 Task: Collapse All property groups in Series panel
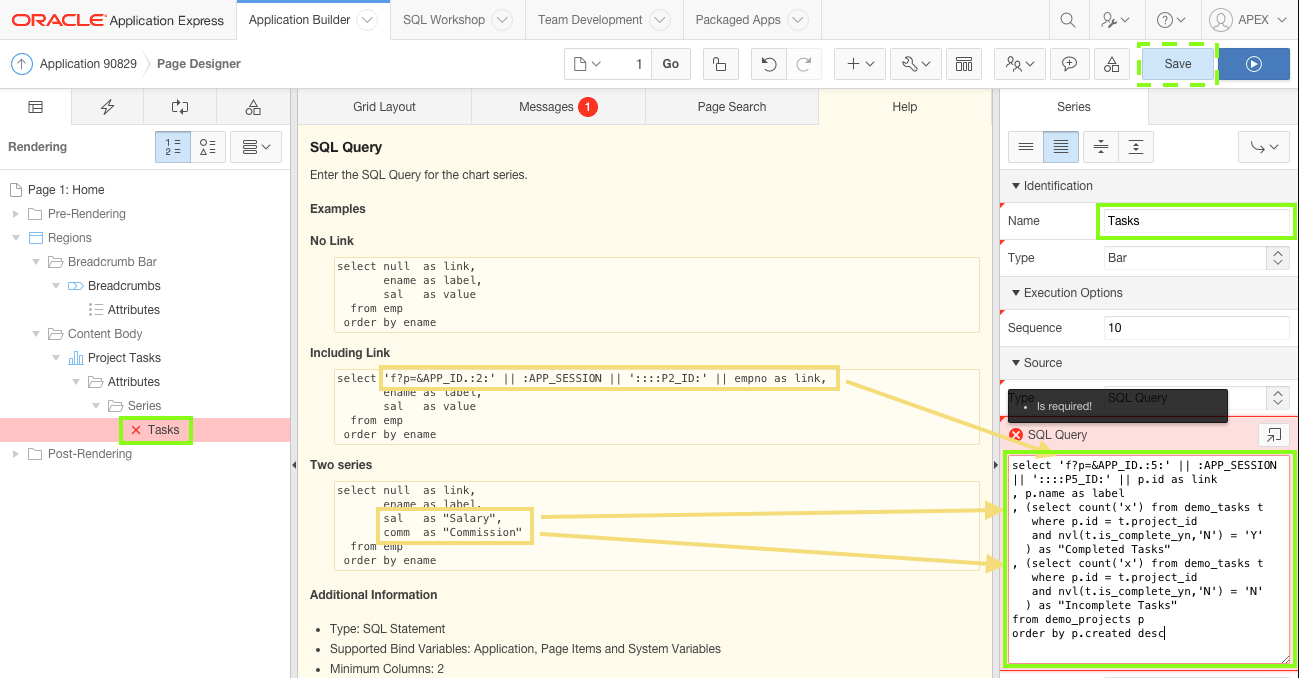click(1099, 146)
